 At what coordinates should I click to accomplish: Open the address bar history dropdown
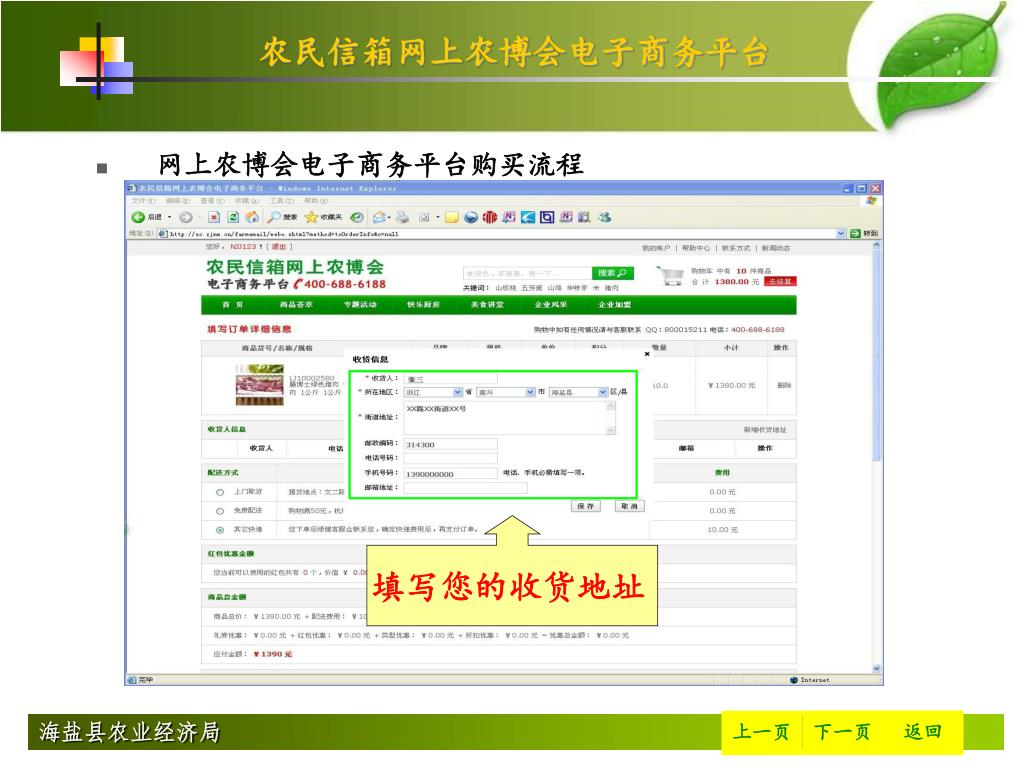pyautogui.click(x=841, y=233)
